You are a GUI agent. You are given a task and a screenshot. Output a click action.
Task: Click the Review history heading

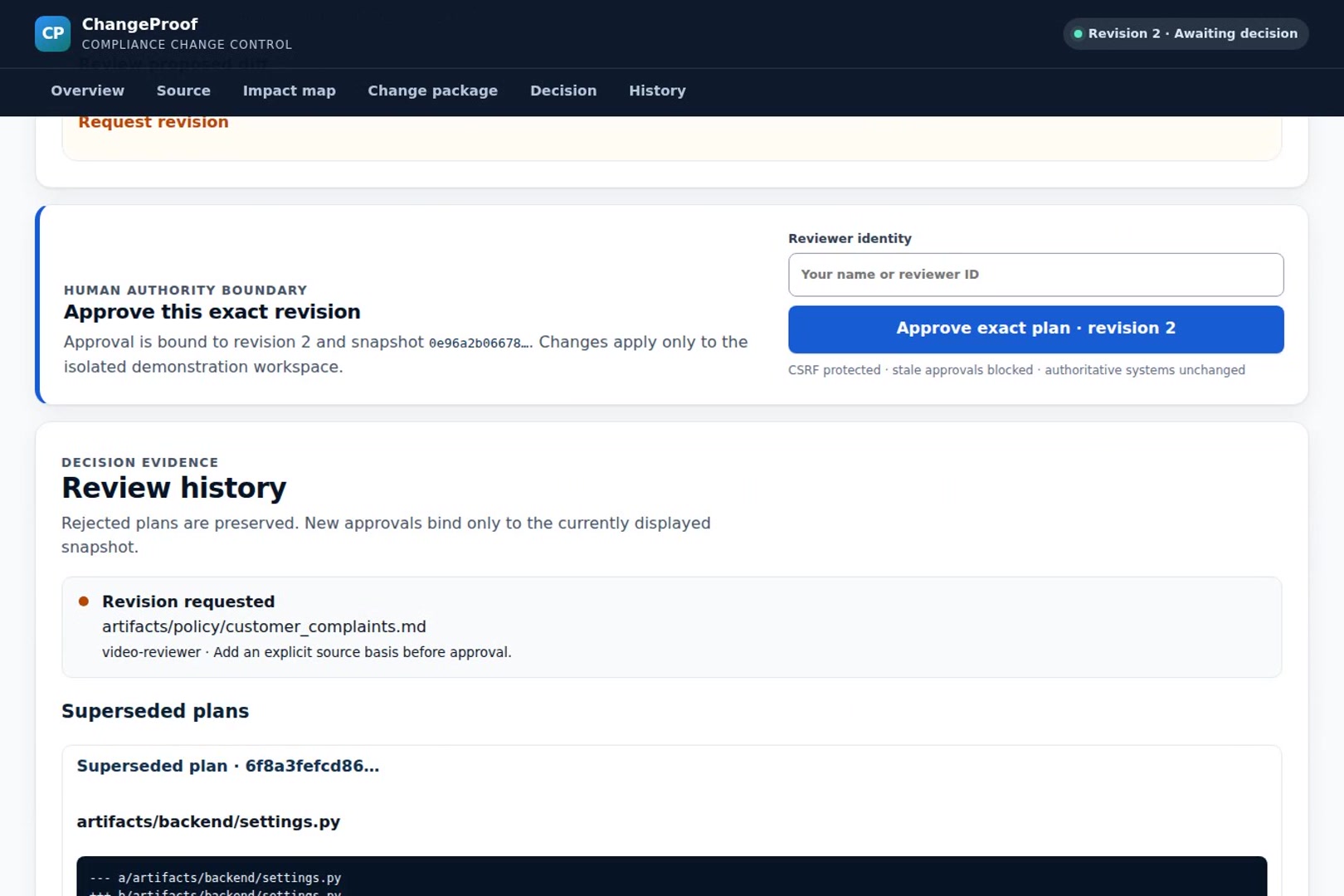pos(174,488)
